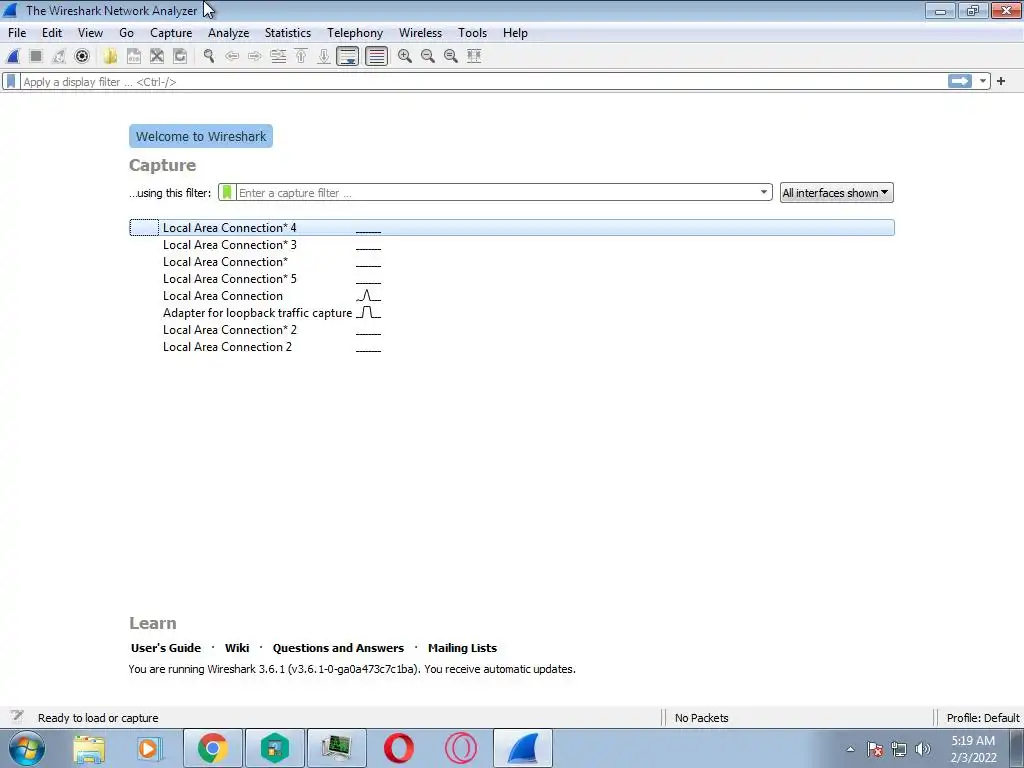Open Google Chrome from the taskbar
Viewport: 1024px width, 768px height.
212,748
